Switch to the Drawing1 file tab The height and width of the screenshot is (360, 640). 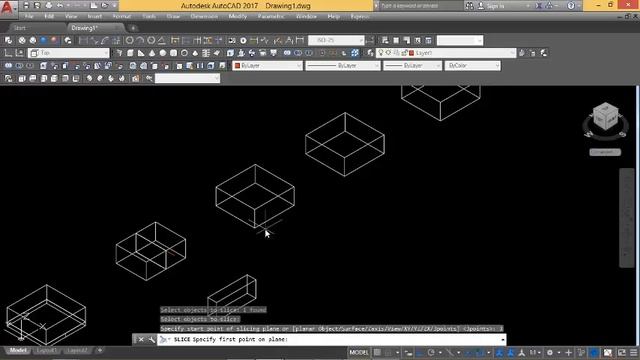pyautogui.click(x=84, y=28)
